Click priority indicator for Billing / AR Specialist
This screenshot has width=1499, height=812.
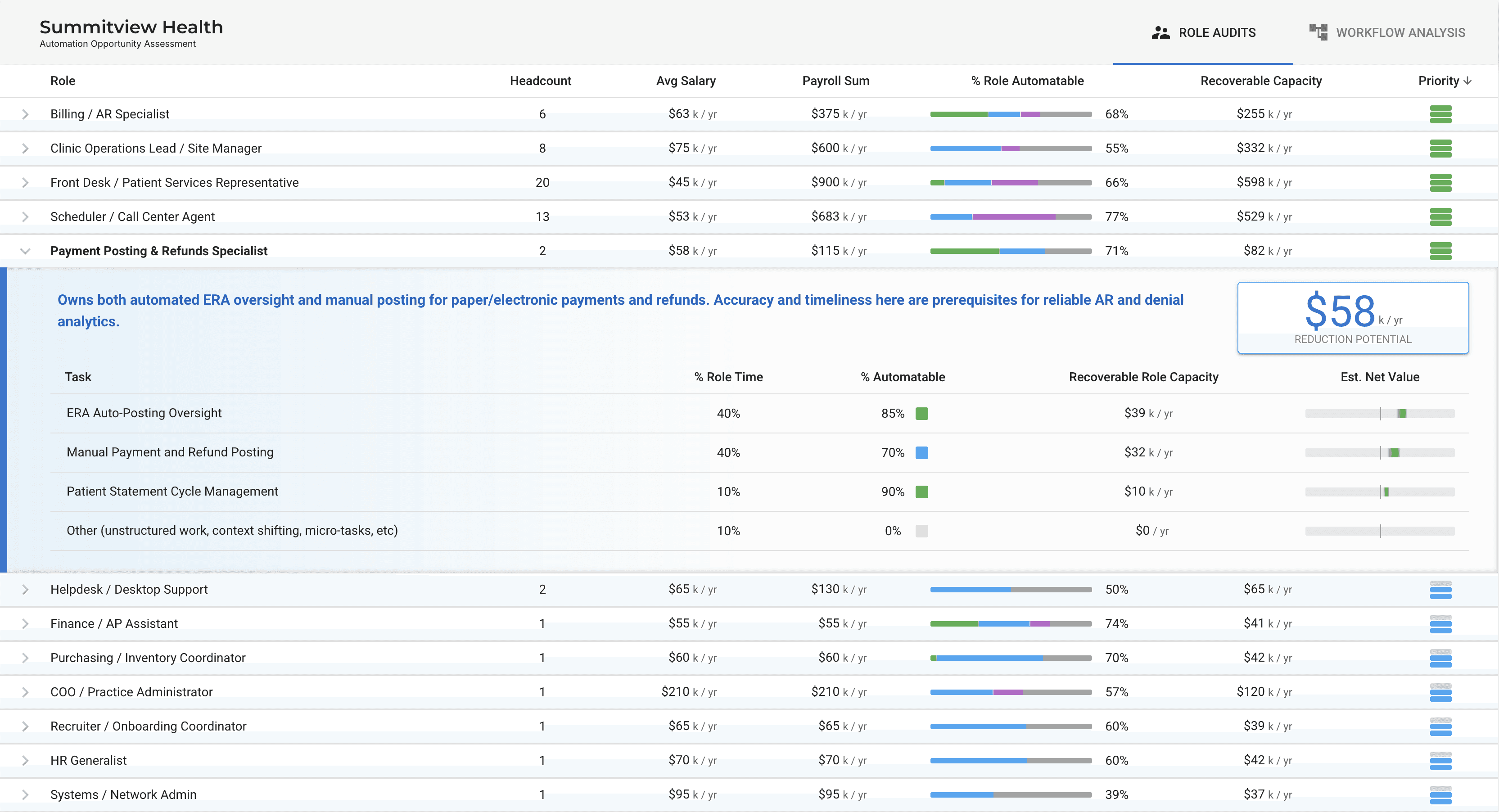(x=1441, y=114)
